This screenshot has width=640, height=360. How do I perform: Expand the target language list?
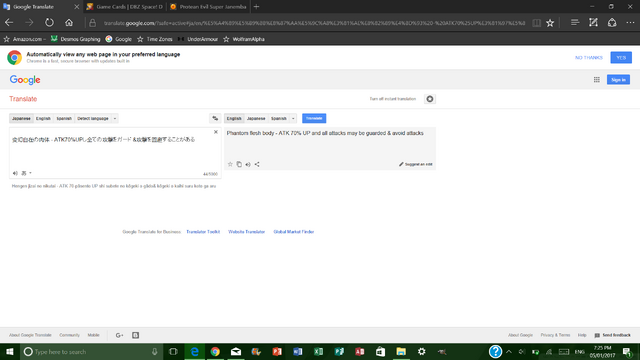[293, 118]
